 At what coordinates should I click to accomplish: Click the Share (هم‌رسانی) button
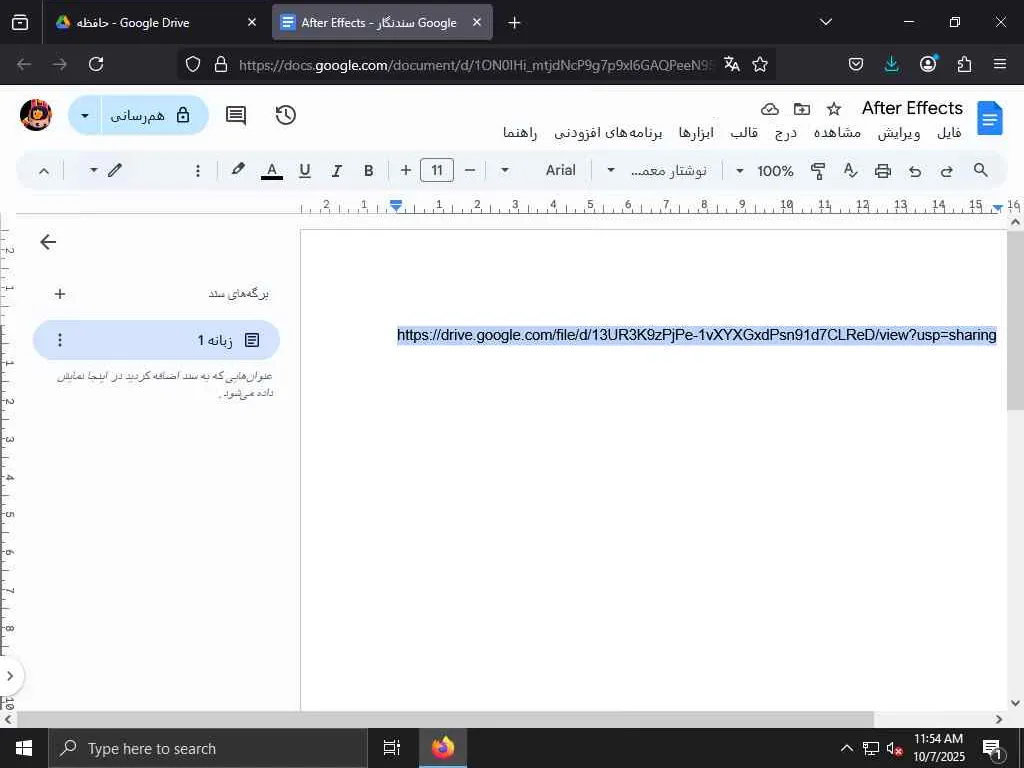(155, 116)
